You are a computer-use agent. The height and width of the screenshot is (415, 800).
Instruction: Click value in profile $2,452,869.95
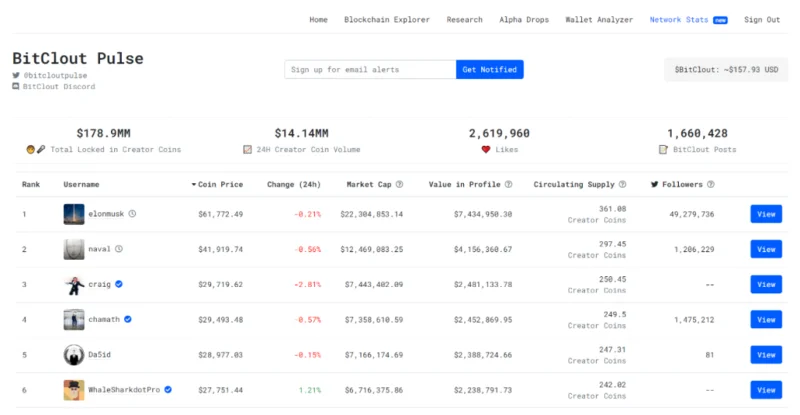[483, 320]
